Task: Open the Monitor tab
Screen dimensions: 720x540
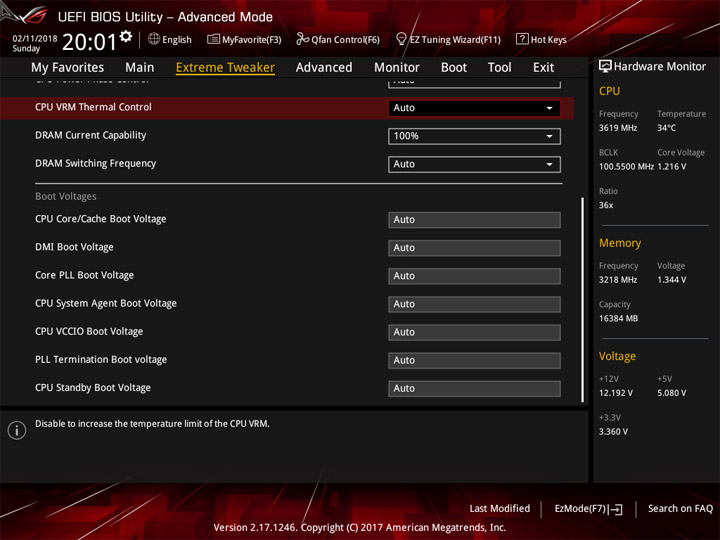Action: pos(397,68)
